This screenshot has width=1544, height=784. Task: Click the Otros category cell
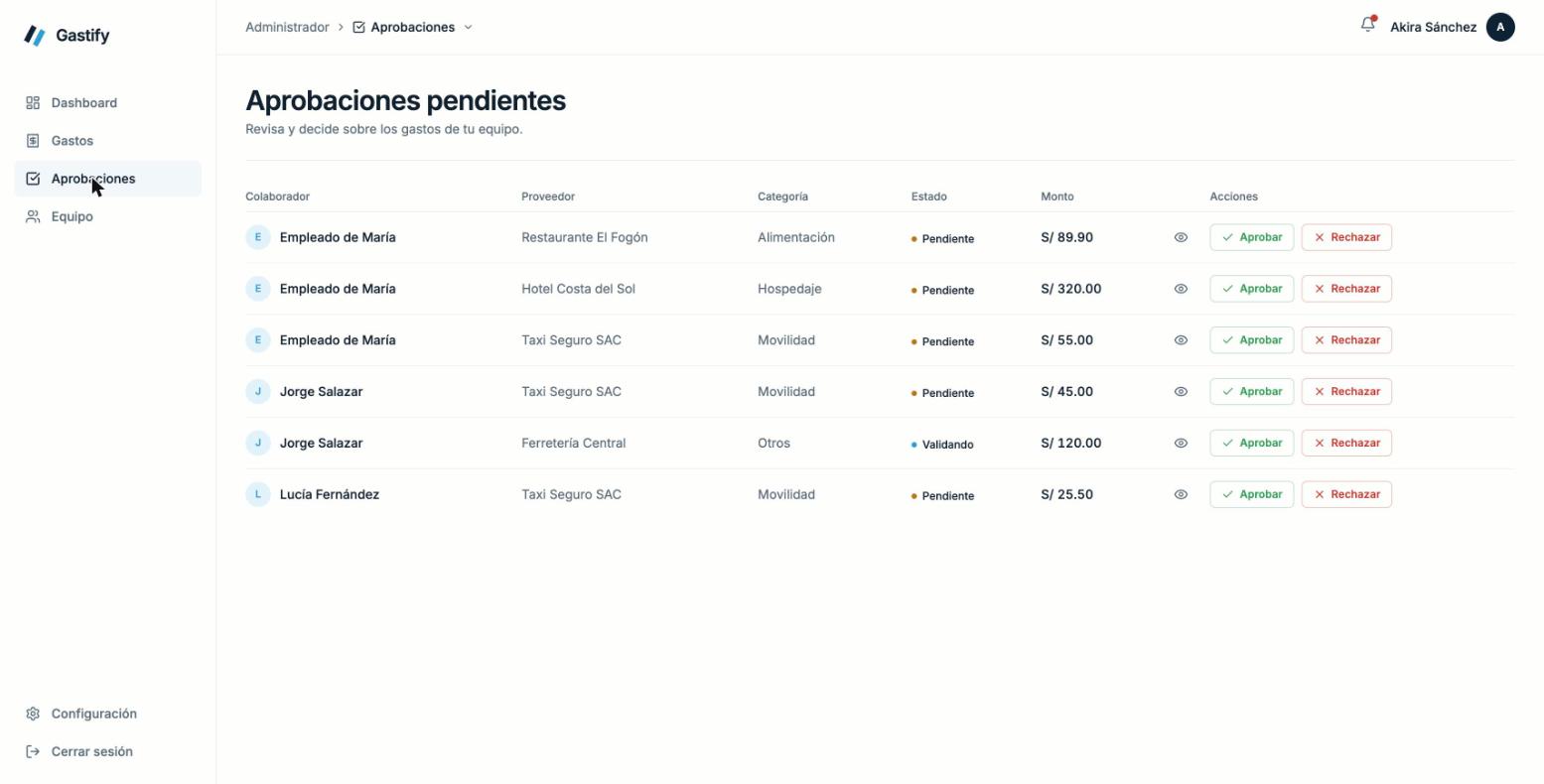click(773, 443)
